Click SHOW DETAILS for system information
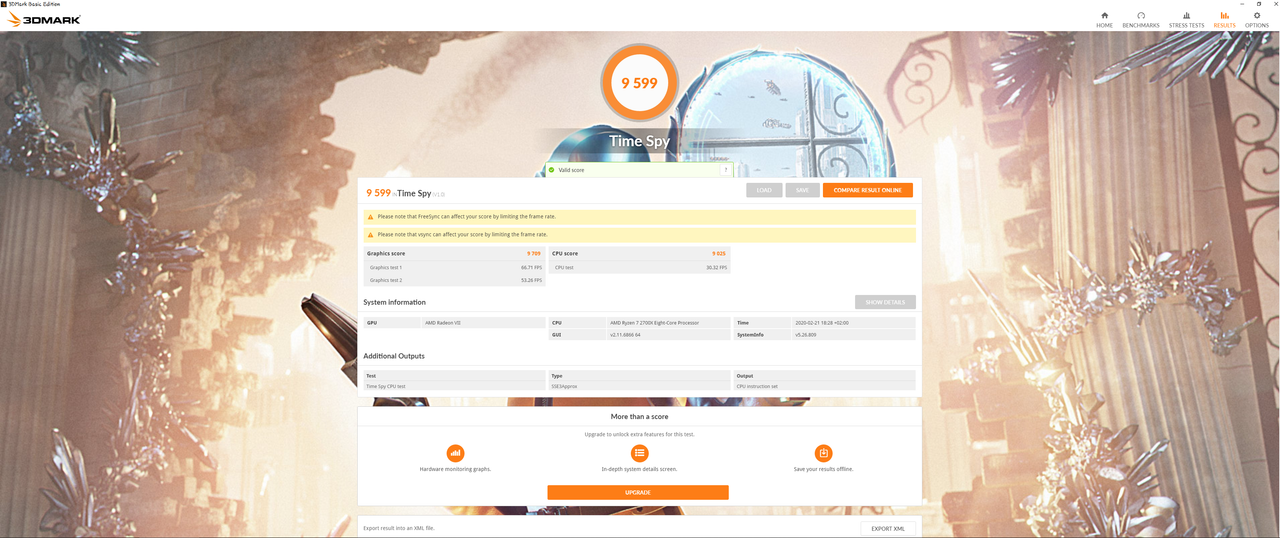 click(885, 302)
